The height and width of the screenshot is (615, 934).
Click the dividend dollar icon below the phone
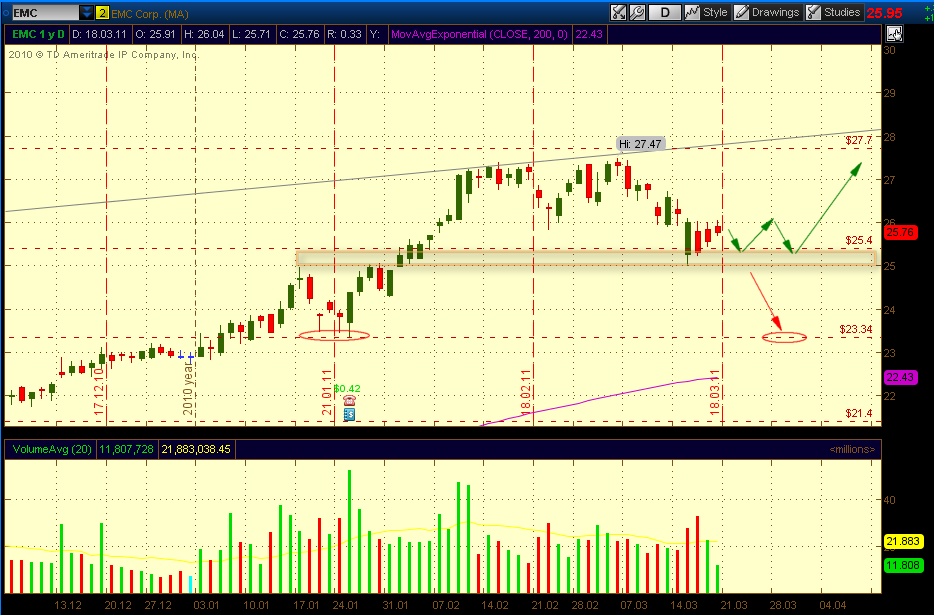pos(349,414)
